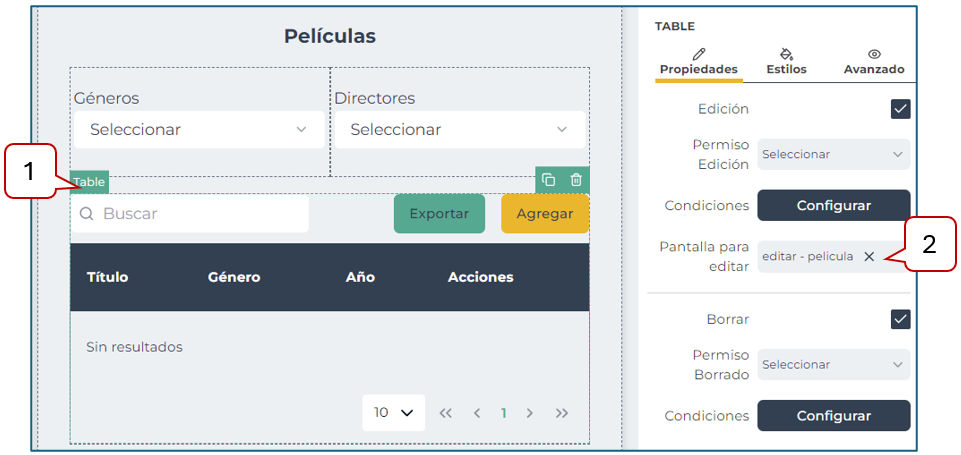Go to the previous results page
The image size is (961, 455).
pos(477,413)
